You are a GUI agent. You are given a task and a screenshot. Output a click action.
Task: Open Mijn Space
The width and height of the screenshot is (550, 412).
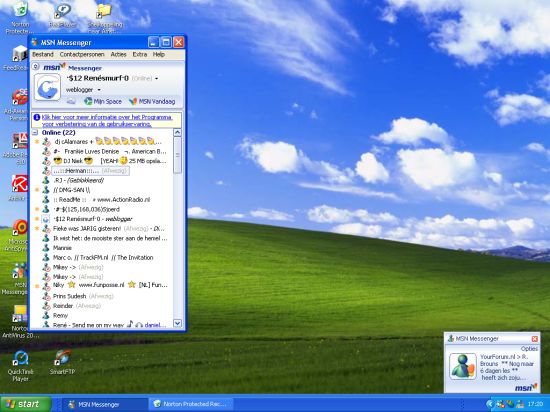(103, 102)
